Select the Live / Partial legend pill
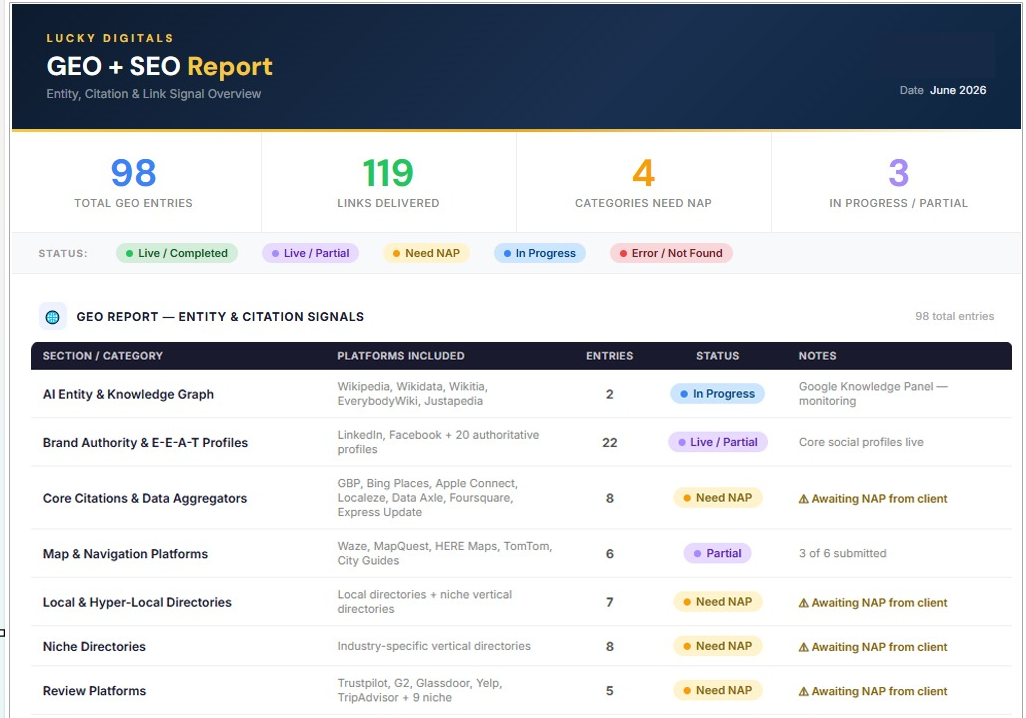 click(x=310, y=253)
